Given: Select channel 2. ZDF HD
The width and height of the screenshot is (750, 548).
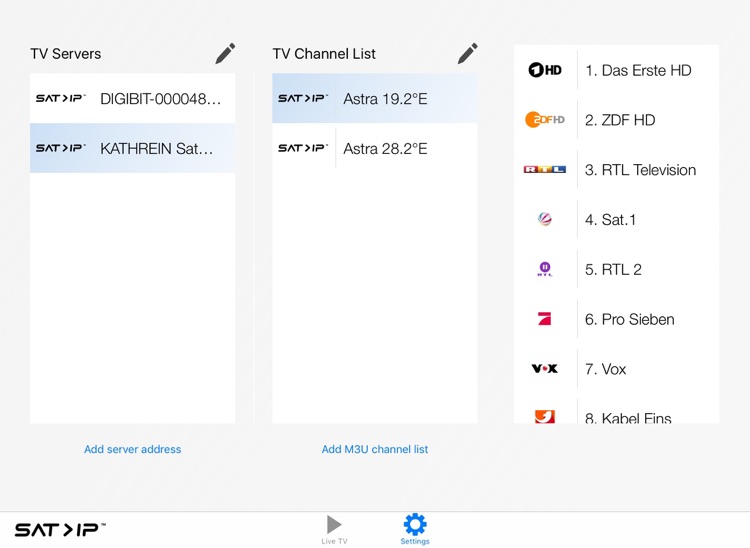Looking at the screenshot, I should tap(617, 120).
